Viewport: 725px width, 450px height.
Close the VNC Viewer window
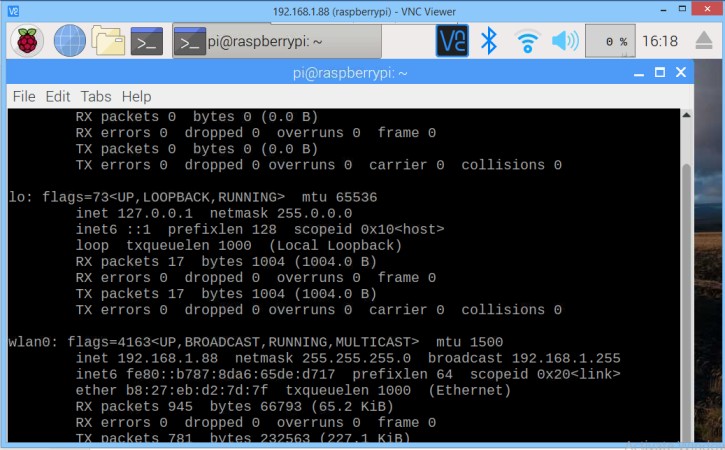click(708, 9)
